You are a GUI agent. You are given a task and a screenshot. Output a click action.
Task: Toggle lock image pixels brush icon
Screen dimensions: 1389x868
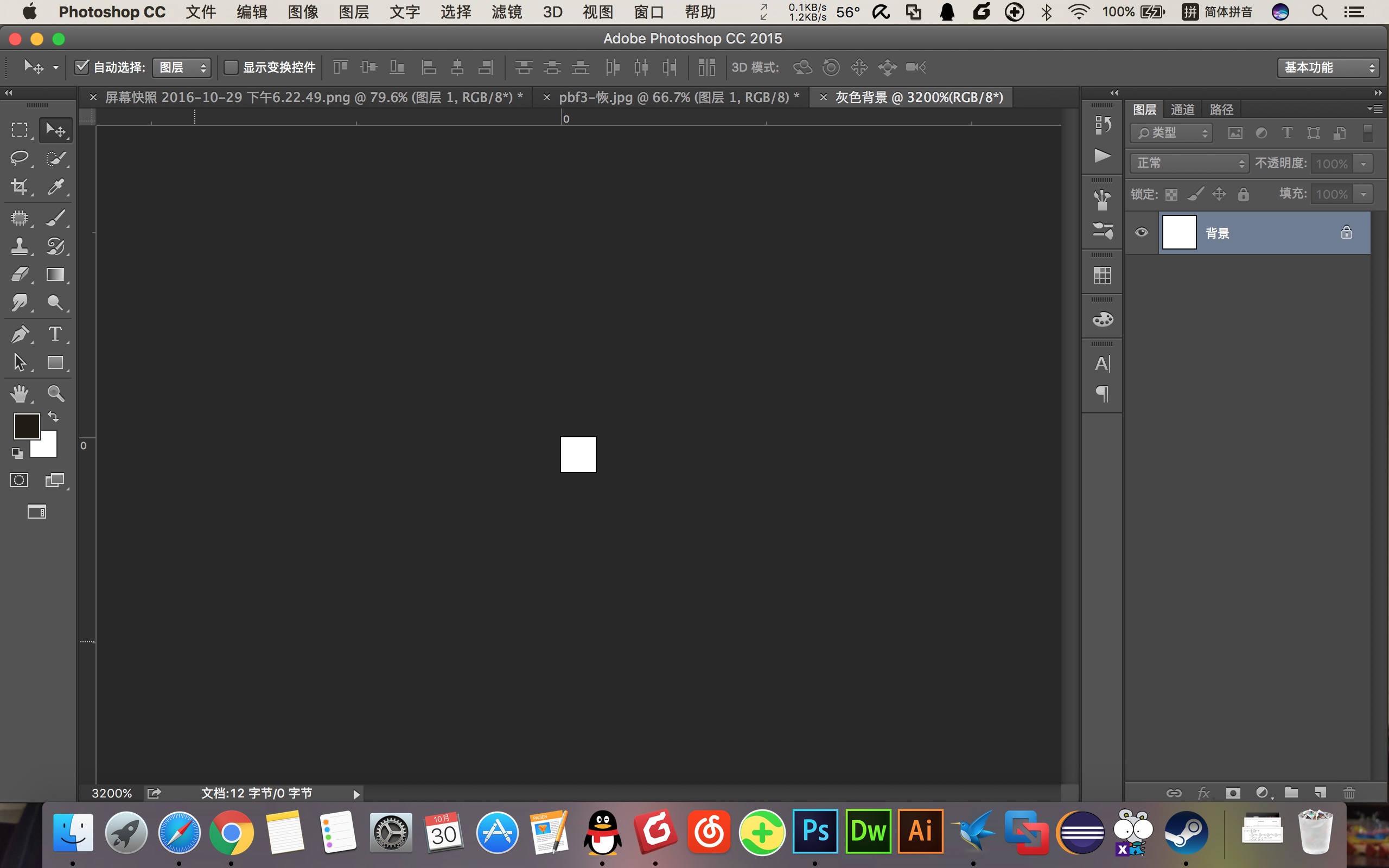tap(1195, 195)
